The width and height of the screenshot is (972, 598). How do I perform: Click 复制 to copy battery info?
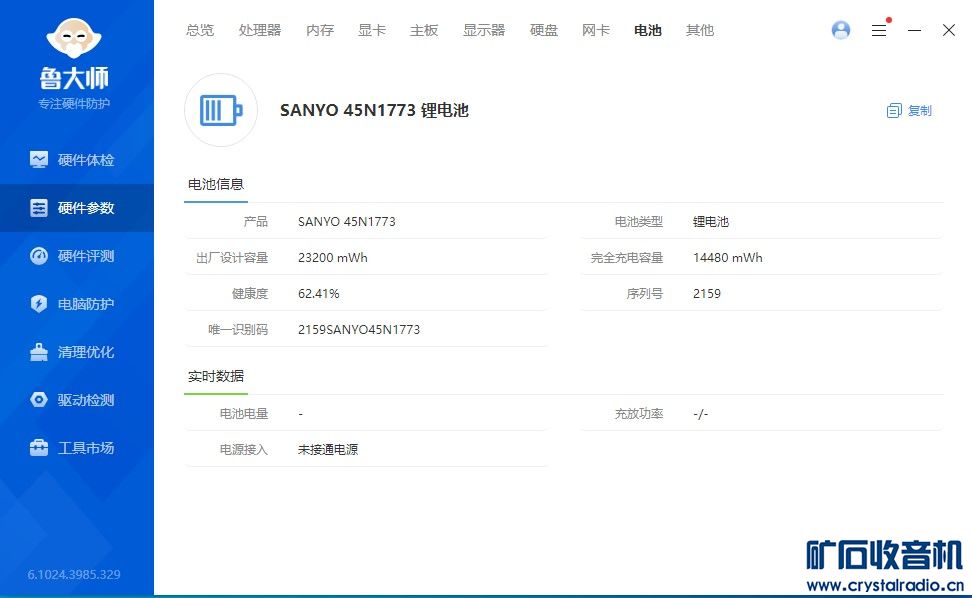pos(909,110)
